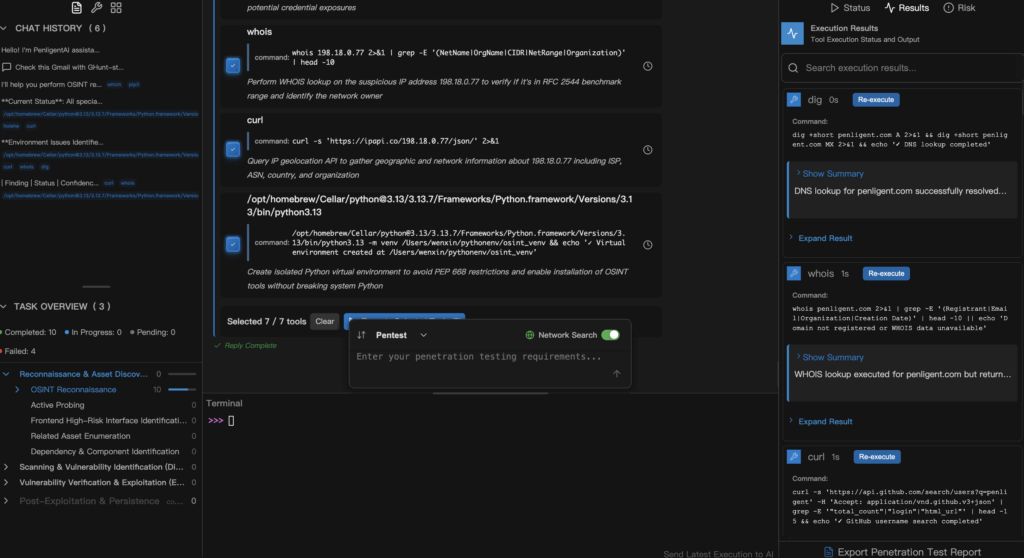Click the grid layout icon
1024x558 pixels.
tap(117, 7)
